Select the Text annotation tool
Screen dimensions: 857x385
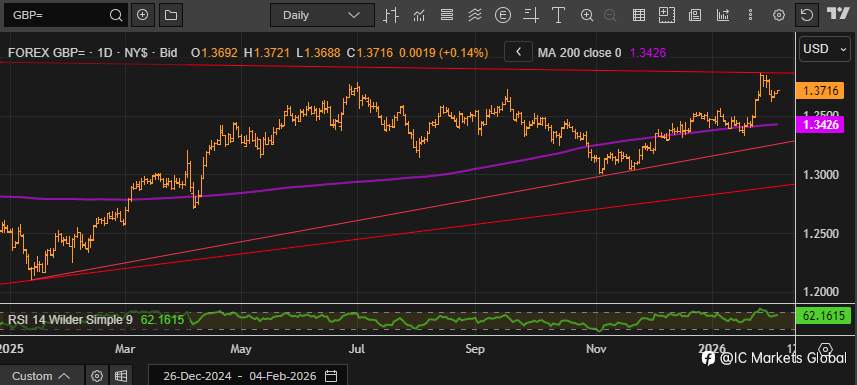(x=559, y=15)
